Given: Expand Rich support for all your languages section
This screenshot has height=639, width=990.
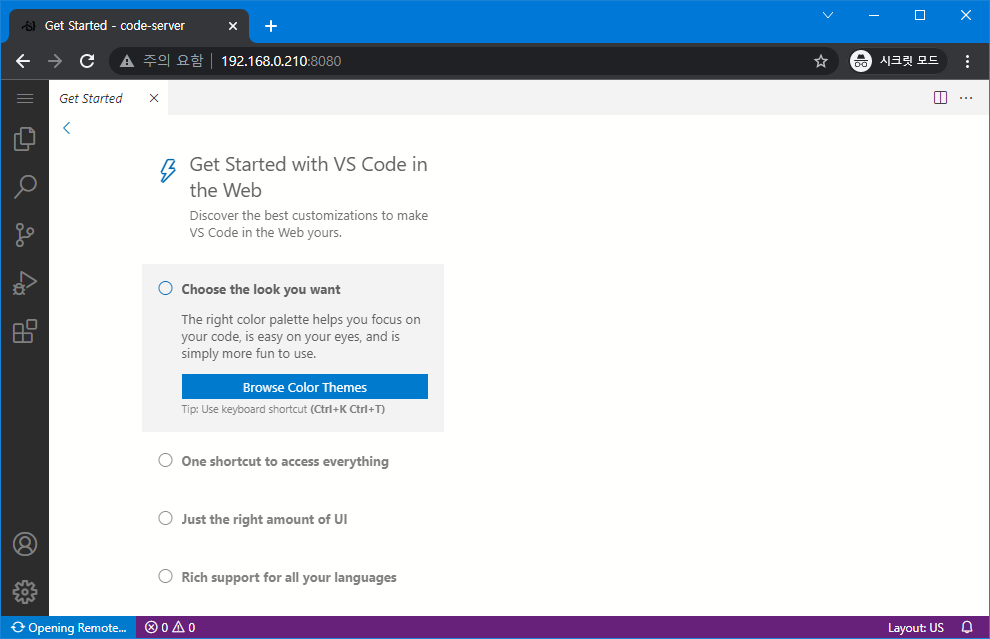Looking at the screenshot, I should pos(289,578).
